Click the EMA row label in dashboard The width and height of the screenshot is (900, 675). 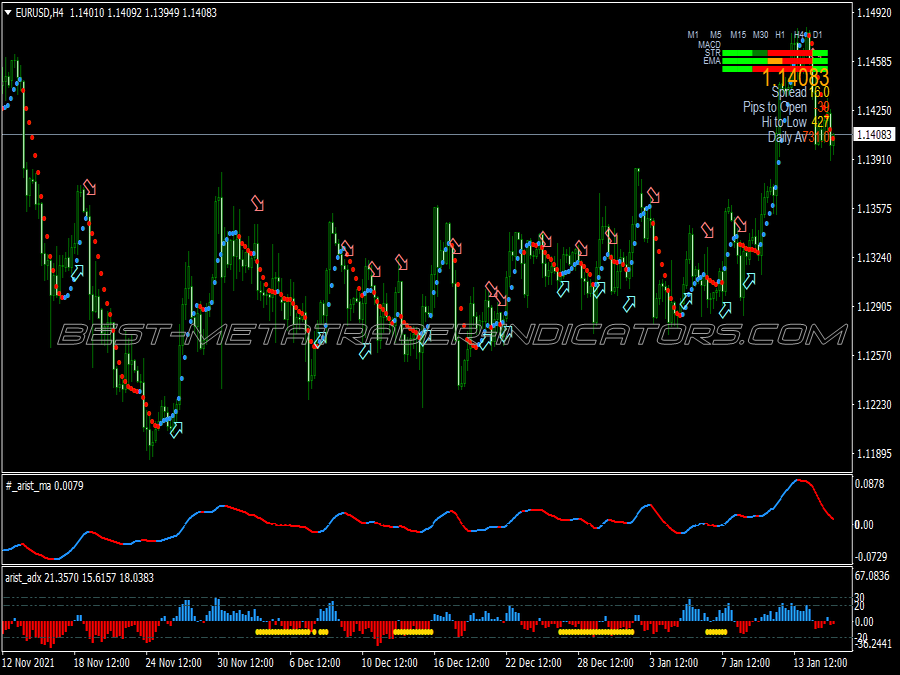[712, 60]
